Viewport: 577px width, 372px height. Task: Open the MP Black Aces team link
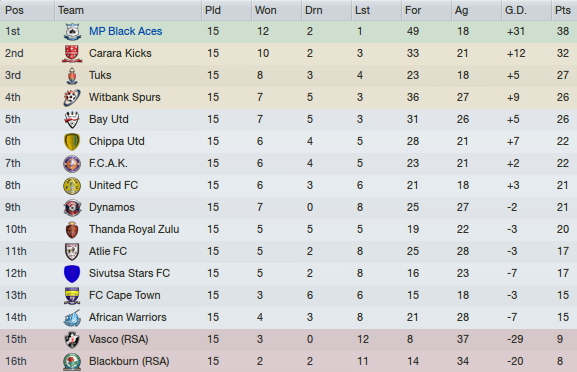tap(125, 31)
